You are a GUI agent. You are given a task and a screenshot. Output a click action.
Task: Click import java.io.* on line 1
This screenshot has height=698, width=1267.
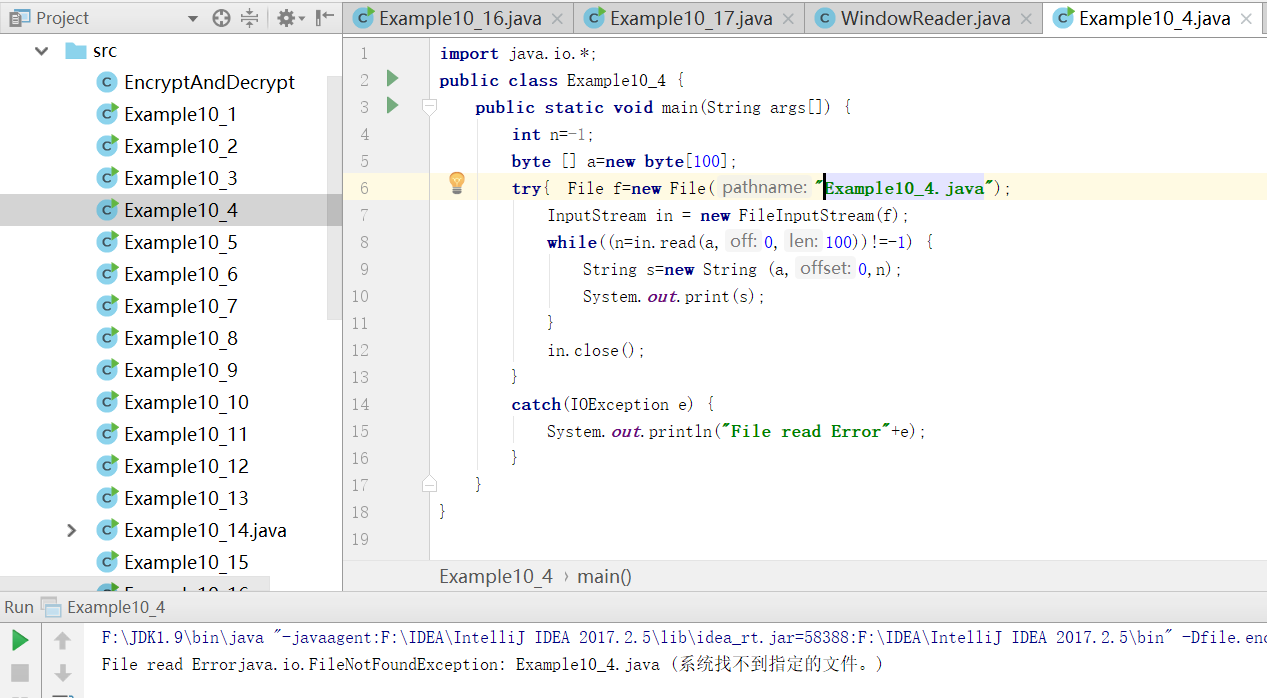tap(518, 54)
